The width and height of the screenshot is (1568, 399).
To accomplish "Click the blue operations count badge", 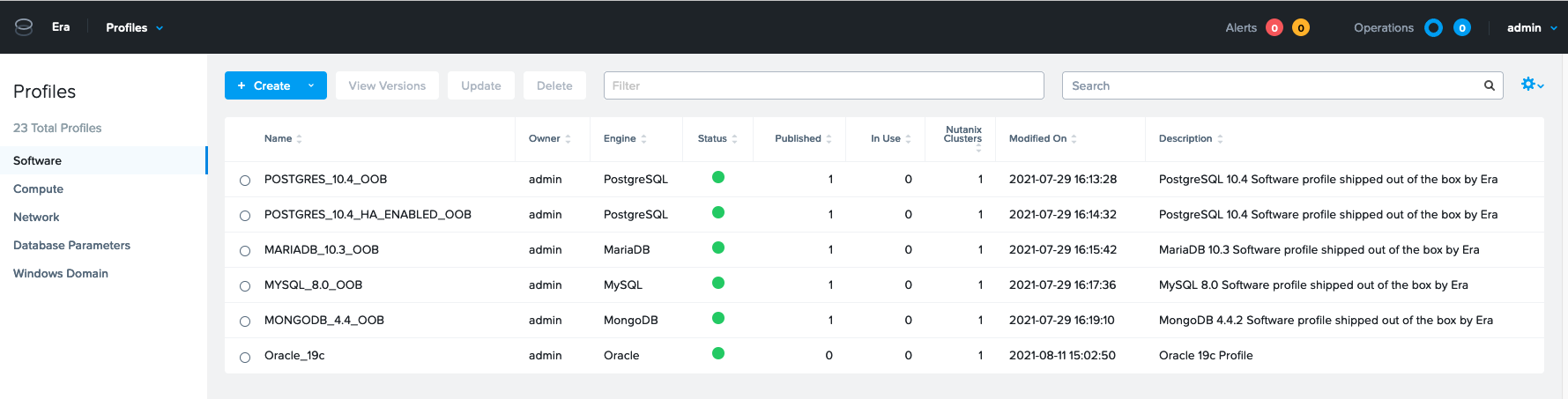I will (x=1461, y=28).
